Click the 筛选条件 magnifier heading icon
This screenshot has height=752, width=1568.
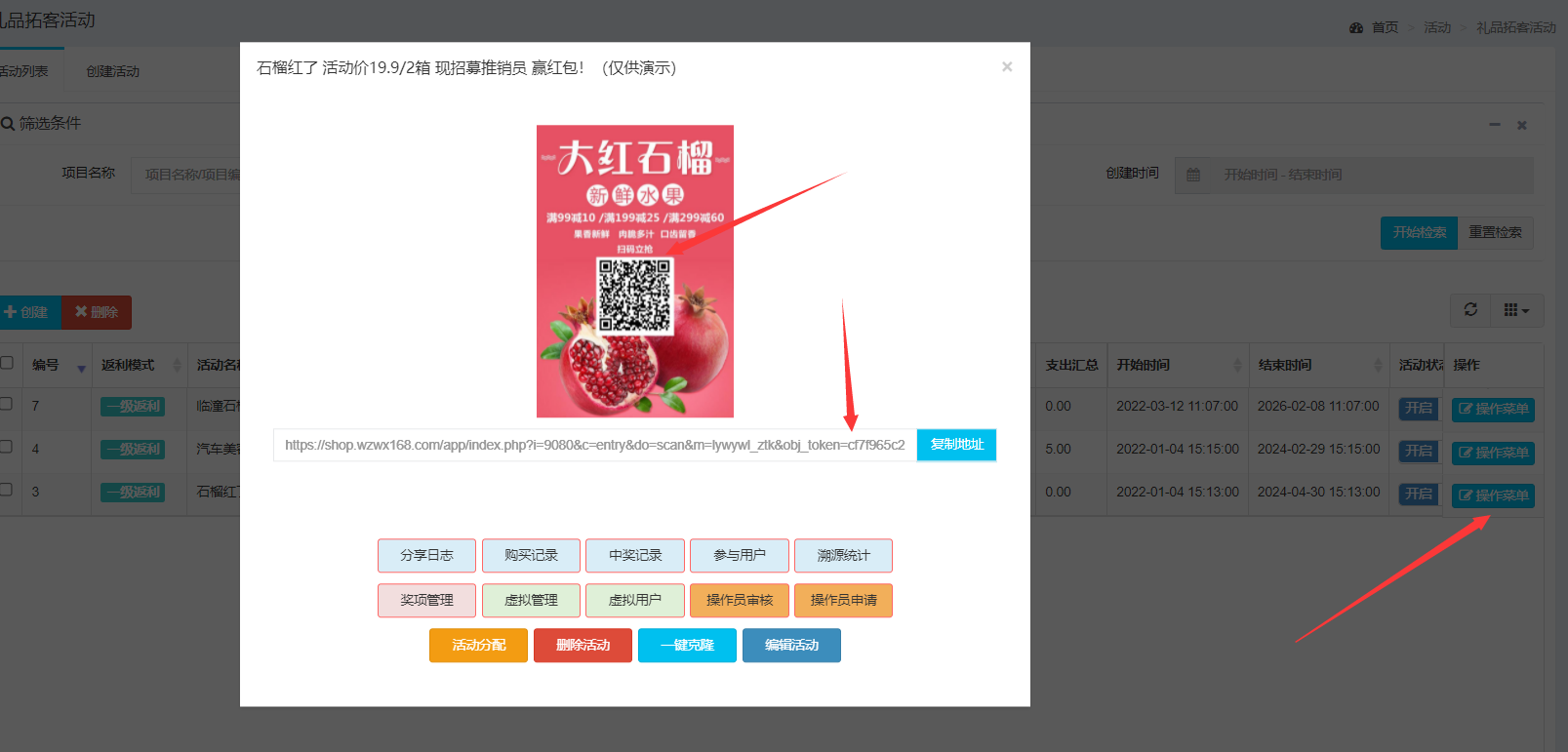8,124
